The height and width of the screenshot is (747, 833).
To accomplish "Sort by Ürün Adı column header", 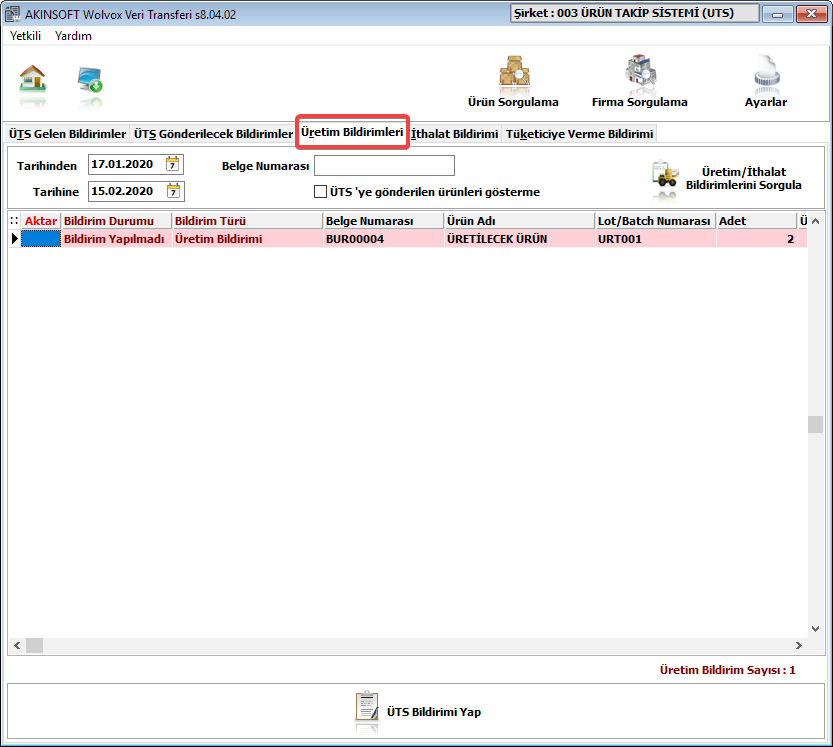I will (x=520, y=221).
